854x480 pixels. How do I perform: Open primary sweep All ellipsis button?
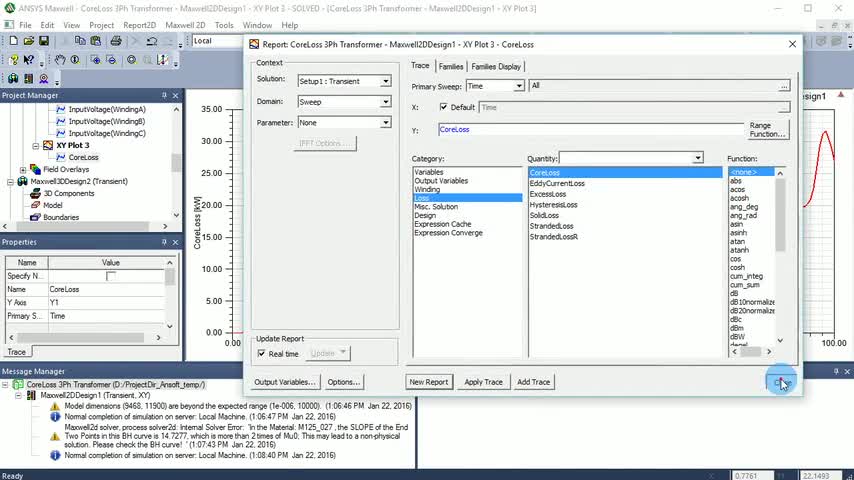pyautogui.click(x=783, y=86)
